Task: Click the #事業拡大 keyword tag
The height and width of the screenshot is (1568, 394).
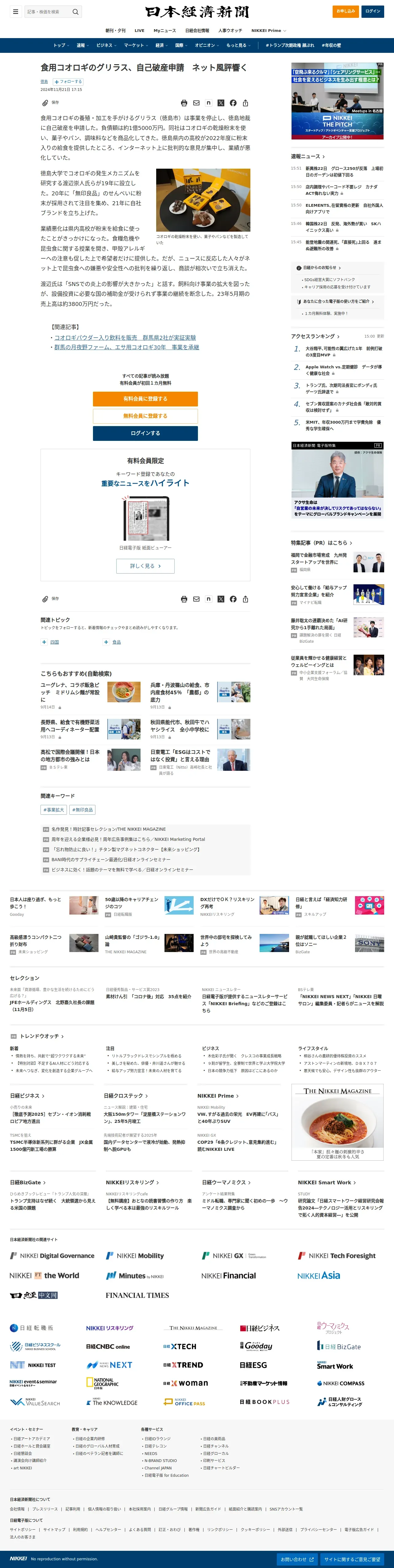Action: [x=53, y=810]
